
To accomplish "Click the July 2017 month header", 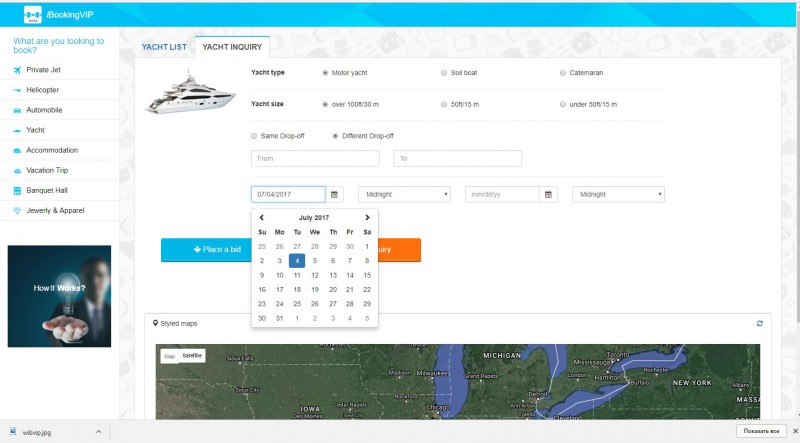I will click(314, 217).
